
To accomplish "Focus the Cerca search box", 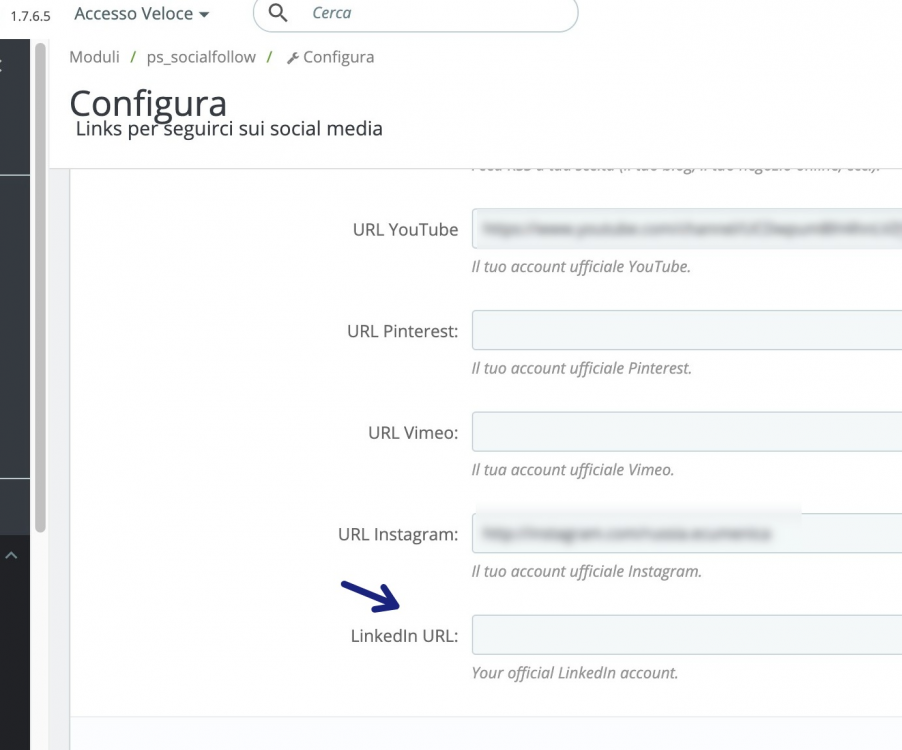I will coord(415,13).
